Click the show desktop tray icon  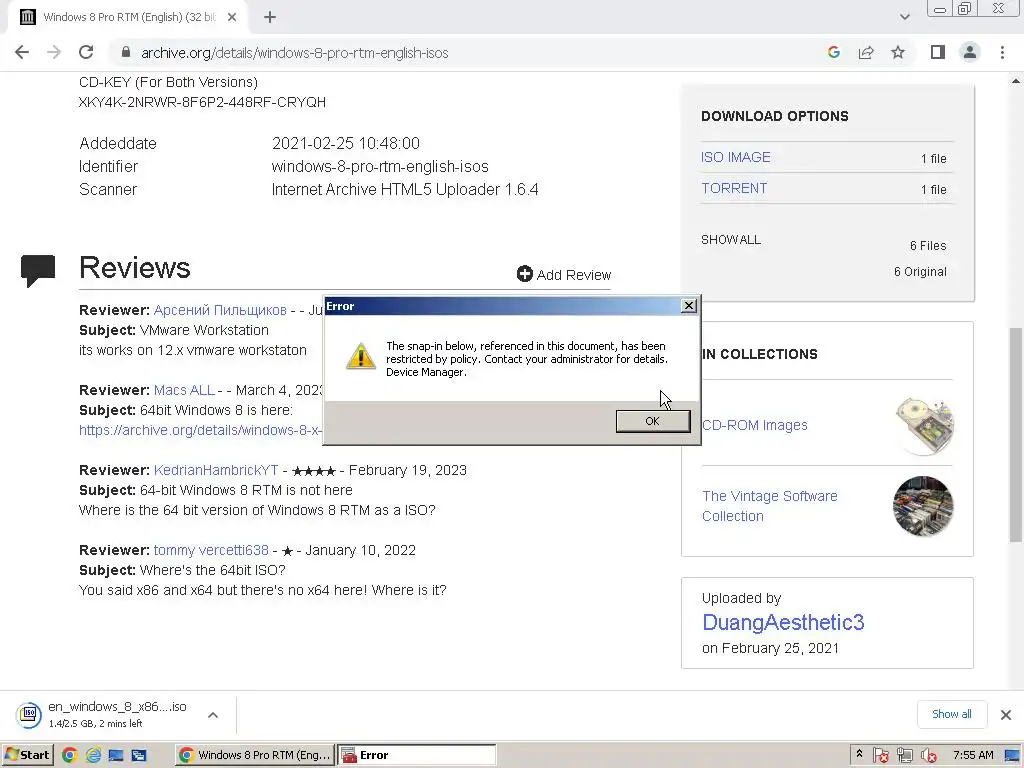tap(1012, 756)
